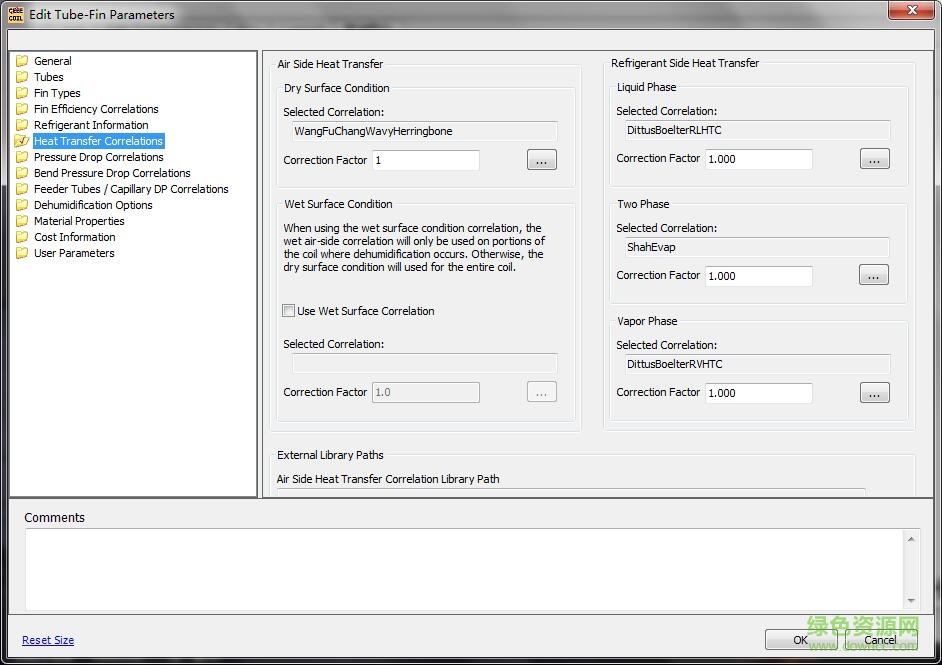Open Fin Efficiency Correlations section
The height and width of the screenshot is (665, 942).
(x=96, y=109)
